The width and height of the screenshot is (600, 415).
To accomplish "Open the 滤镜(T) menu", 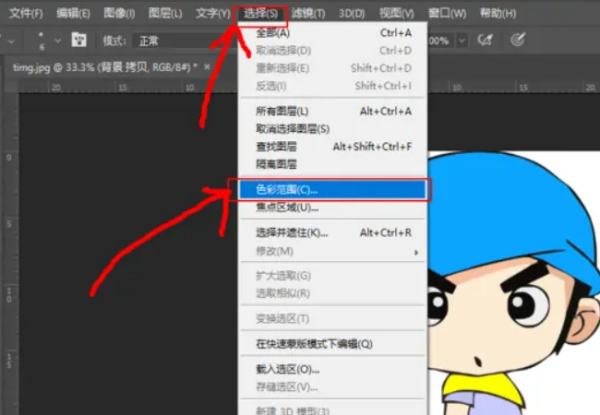I will point(308,13).
